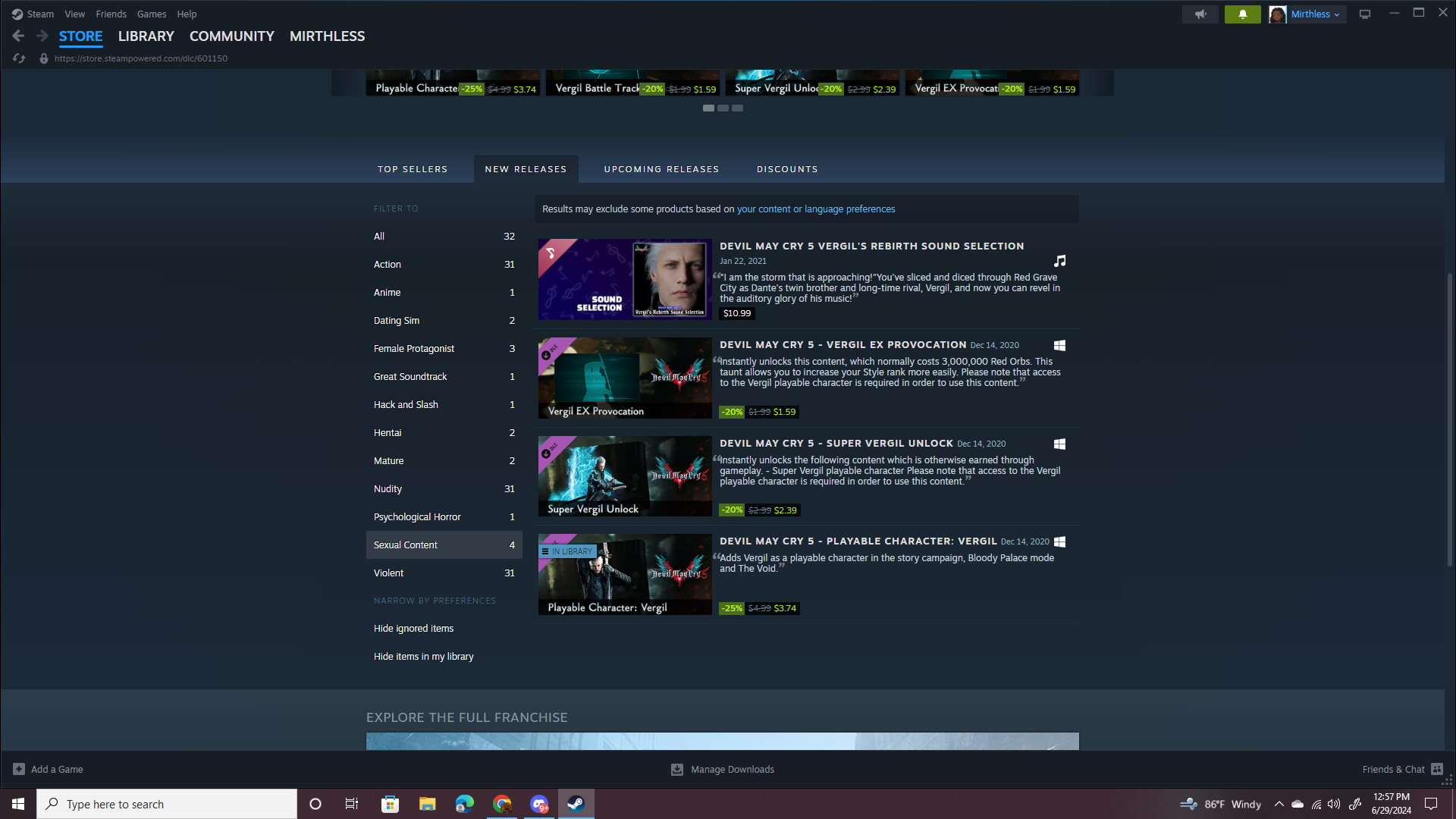Viewport: 1456px width, 819px height.
Task: Enter Big Picture mode via the display icon
Action: click(x=1365, y=14)
